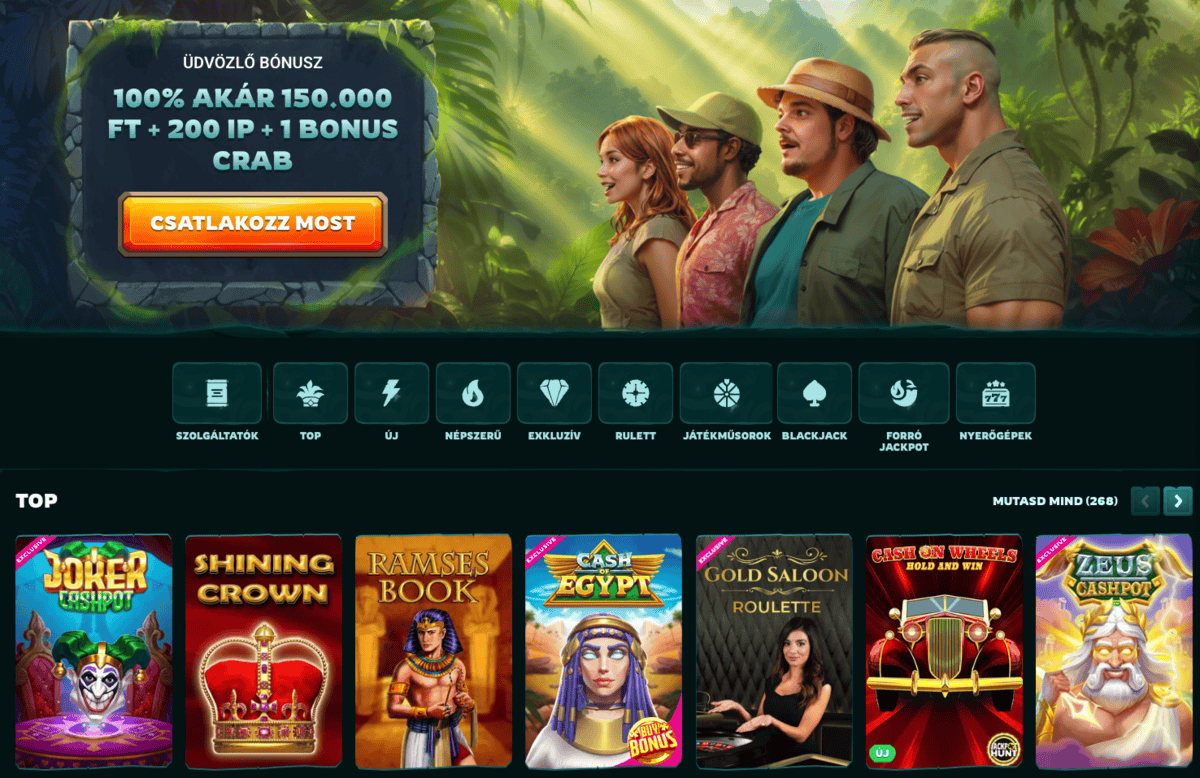Open the Exkluzív diamond category

point(554,393)
